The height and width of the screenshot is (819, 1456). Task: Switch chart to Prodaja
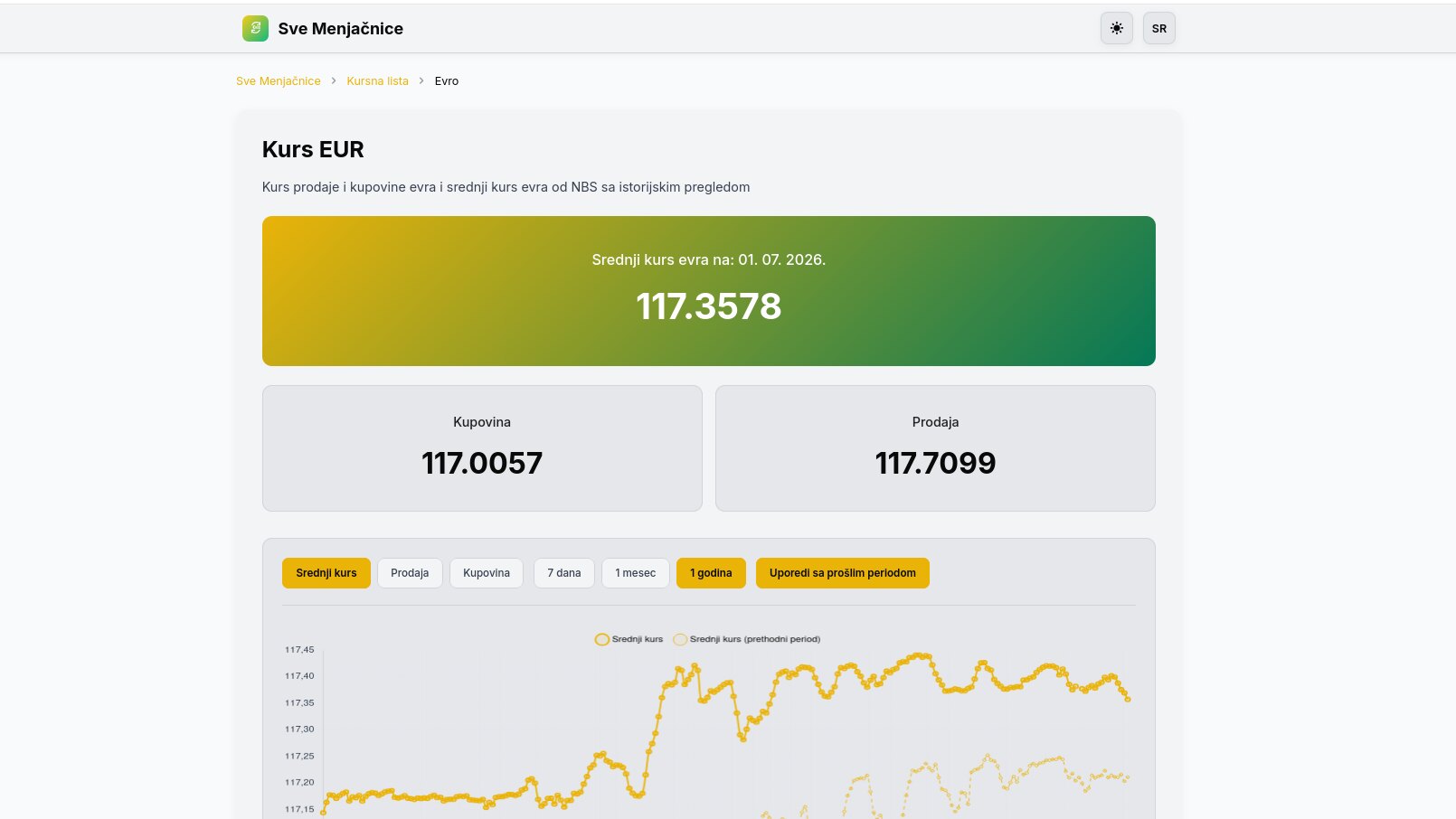[410, 573]
